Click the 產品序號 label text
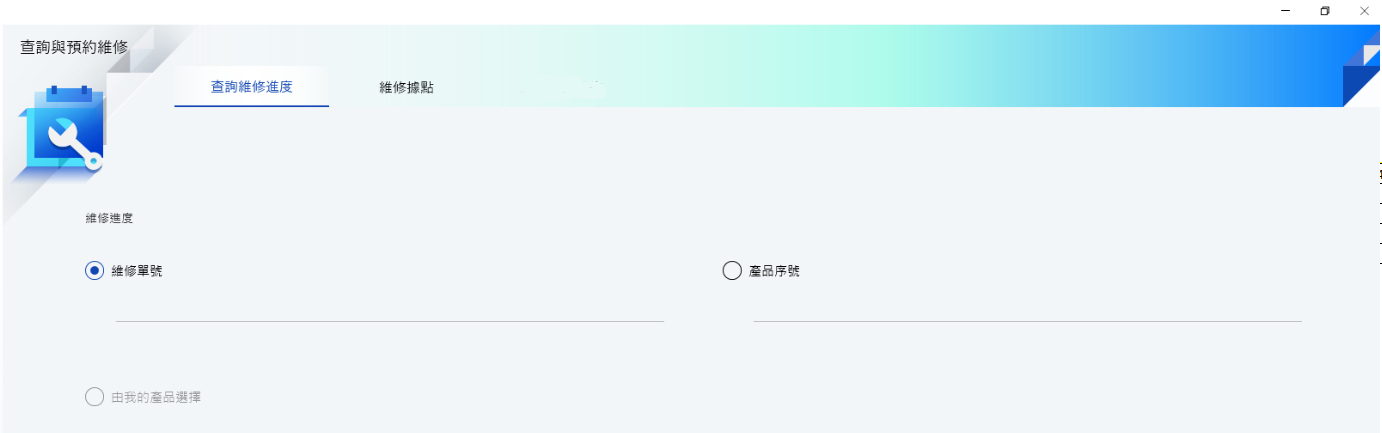1382x433 pixels. (x=774, y=271)
